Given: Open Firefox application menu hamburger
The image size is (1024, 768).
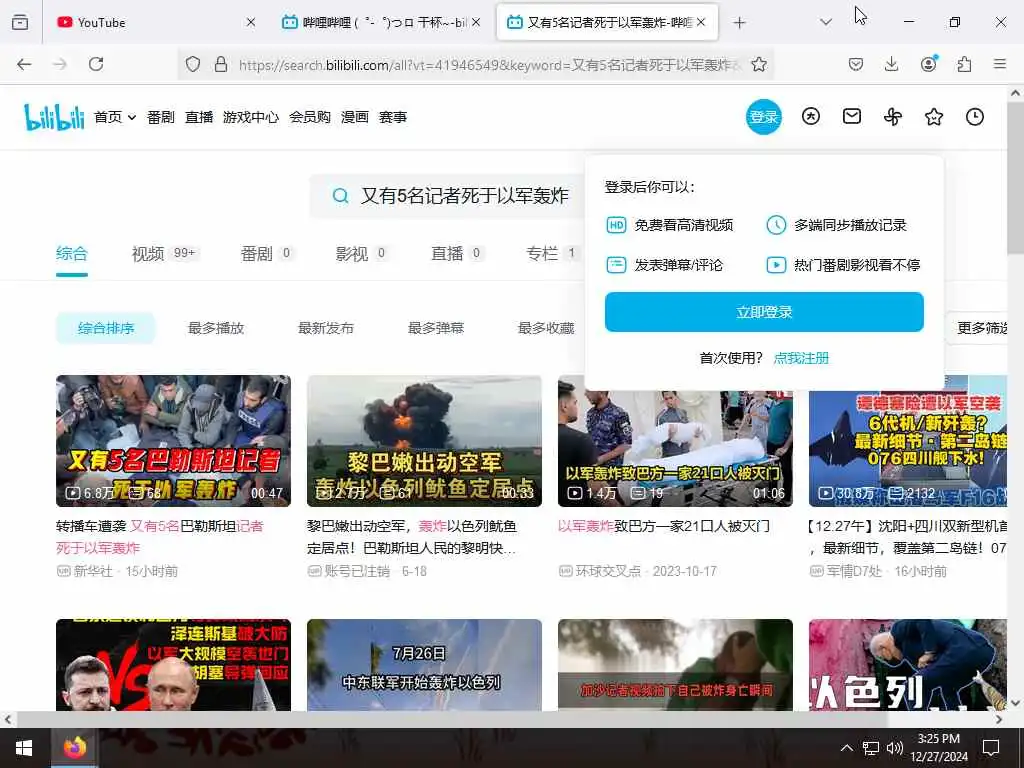Looking at the screenshot, I should coord(1000,64).
